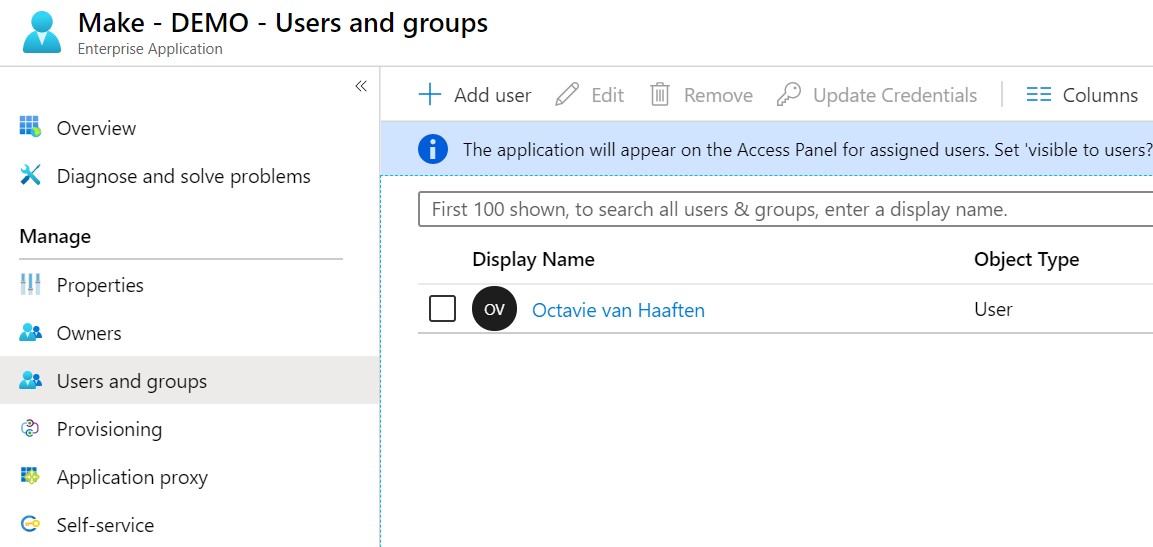Collapse the left navigation sidebar

click(361, 86)
